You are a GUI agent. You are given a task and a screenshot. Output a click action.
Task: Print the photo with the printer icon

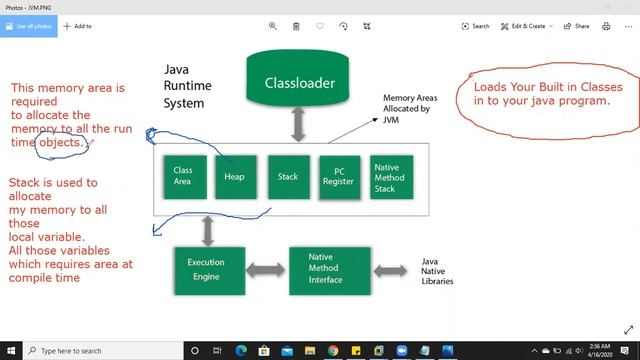click(x=606, y=26)
